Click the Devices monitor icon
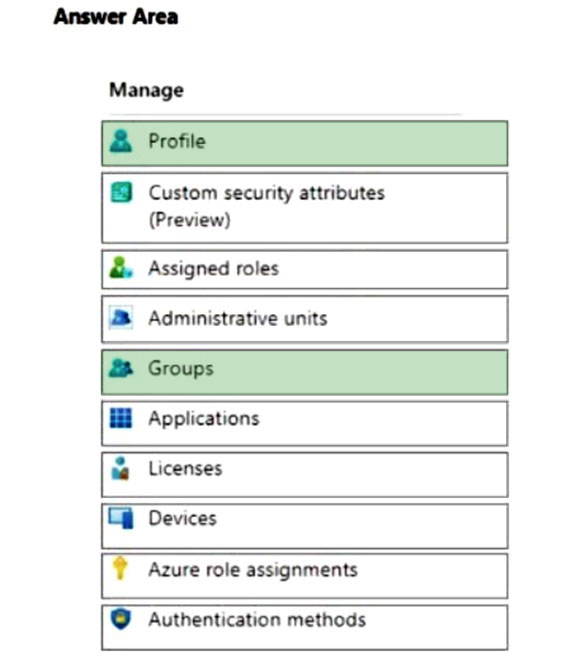 click(x=121, y=518)
